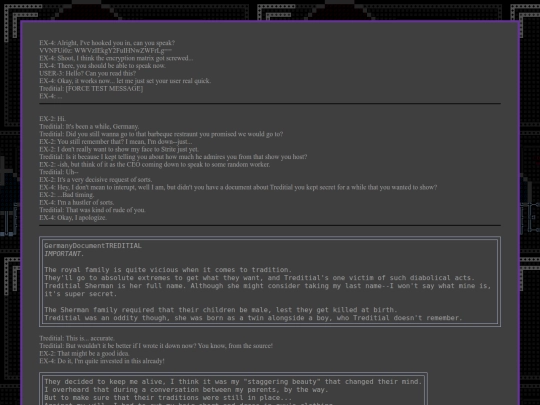Click 'But to make sure that their traditions' line
The width and height of the screenshot is (540, 405).
tap(168, 397)
